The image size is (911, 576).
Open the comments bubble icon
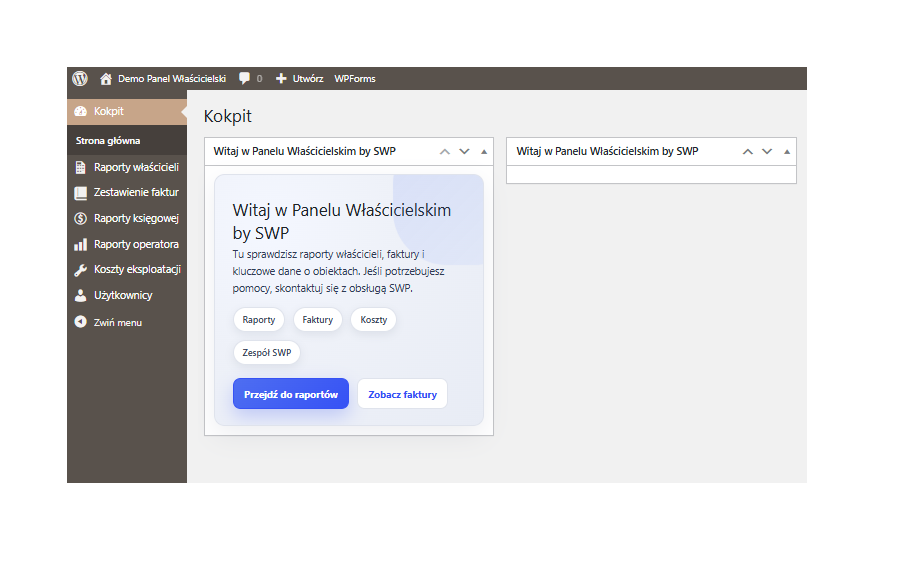pyautogui.click(x=245, y=78)
